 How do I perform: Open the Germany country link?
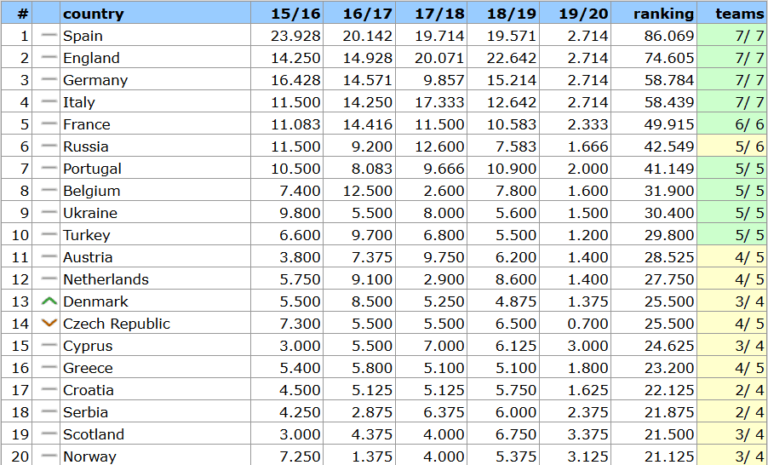tap(95, 80)
